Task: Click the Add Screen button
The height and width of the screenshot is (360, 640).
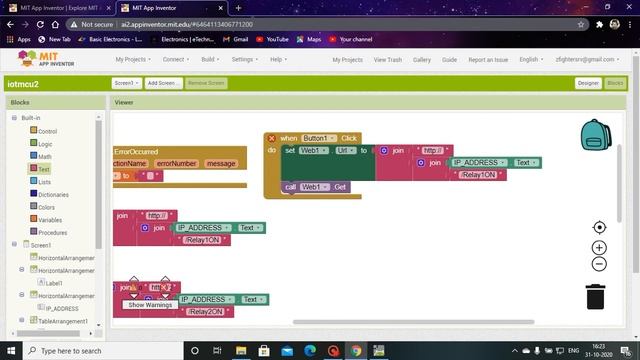Action: pos(163,83)
